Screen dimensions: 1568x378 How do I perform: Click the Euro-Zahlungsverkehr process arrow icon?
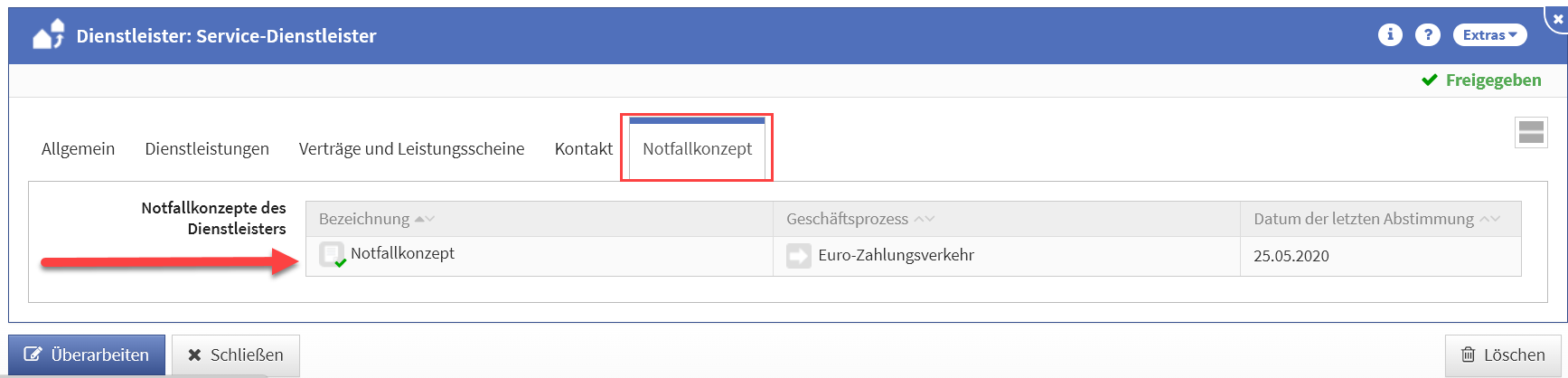point(798,256)
